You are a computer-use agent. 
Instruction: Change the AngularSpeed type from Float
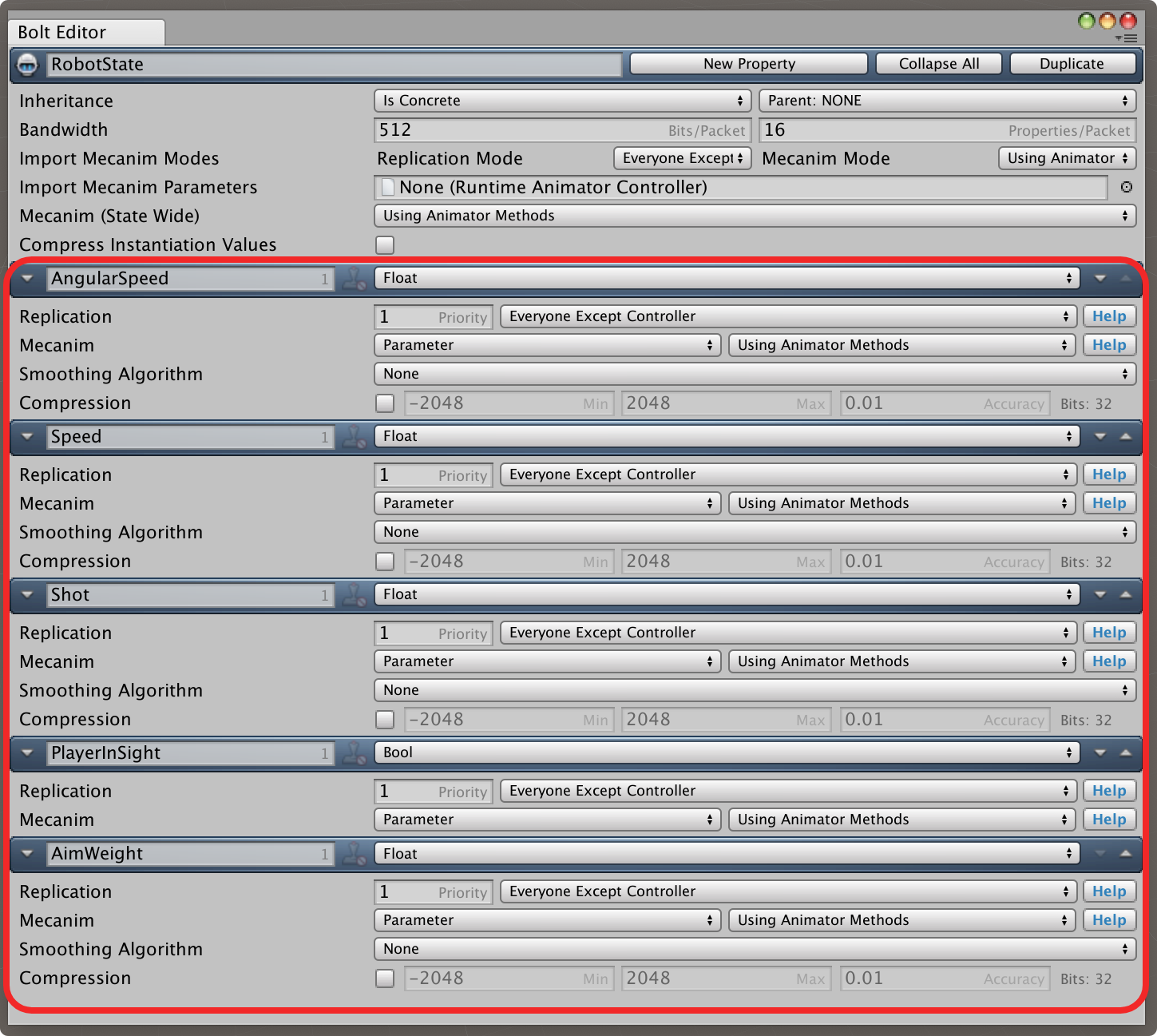(727, 278)
